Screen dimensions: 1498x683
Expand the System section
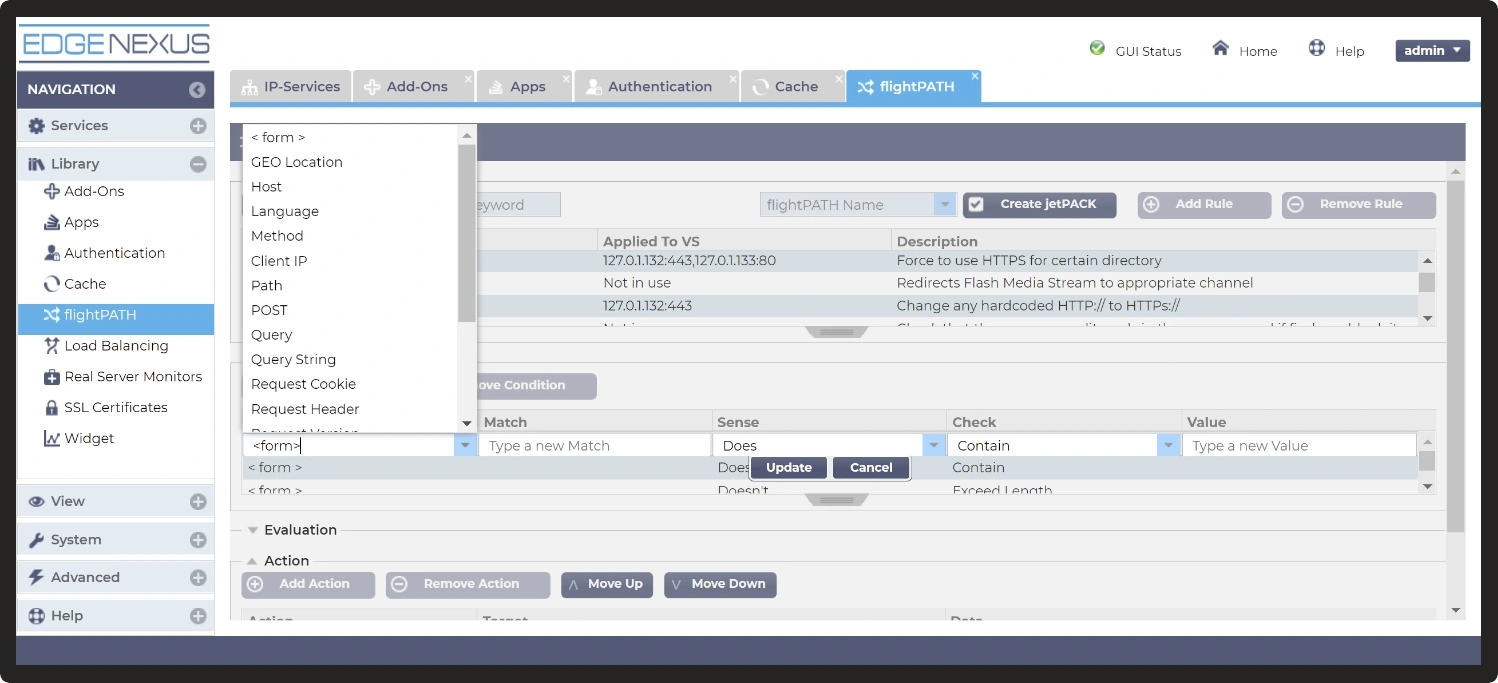point(198,540)
